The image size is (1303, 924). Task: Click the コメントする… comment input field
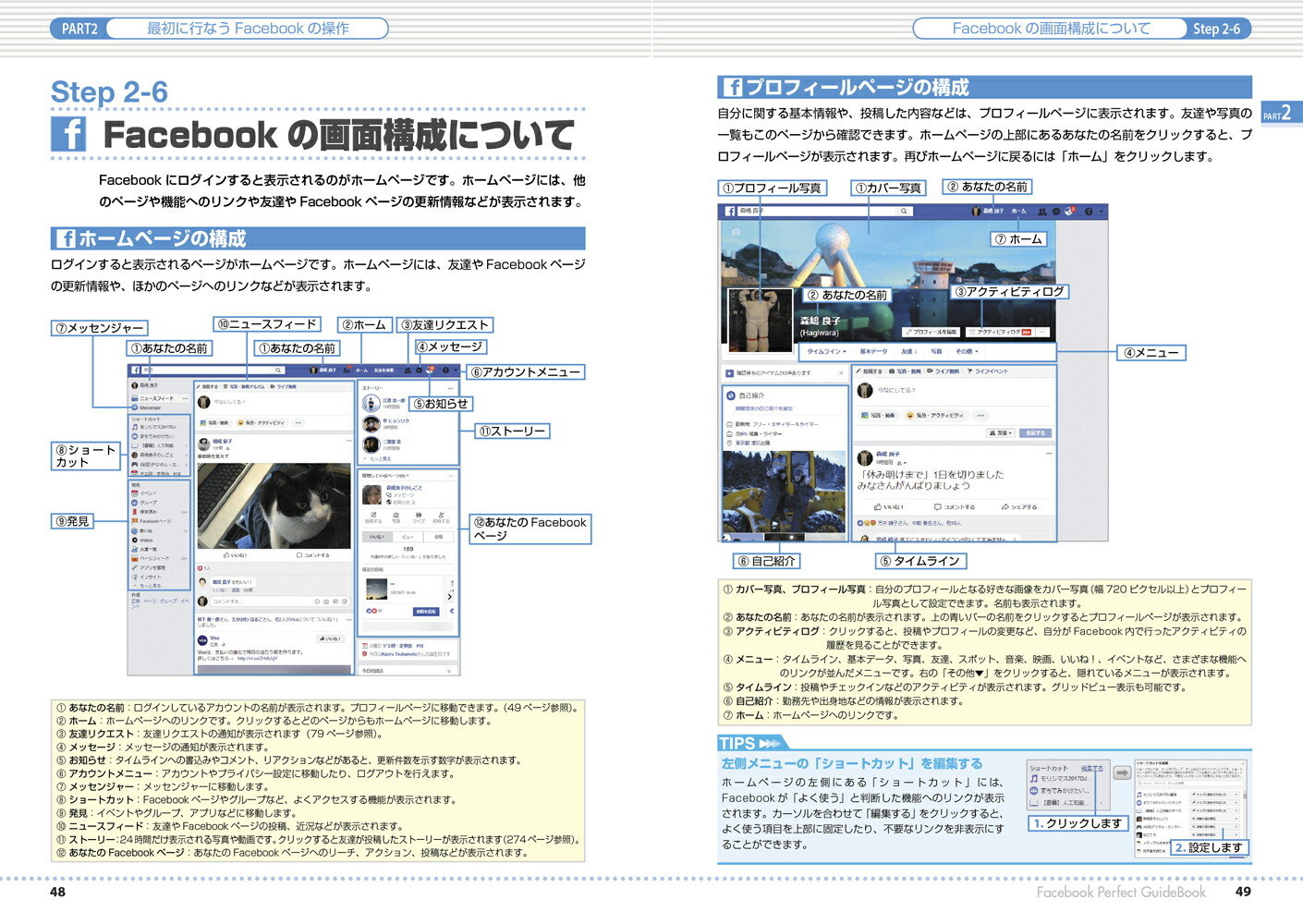coord(280,602)
